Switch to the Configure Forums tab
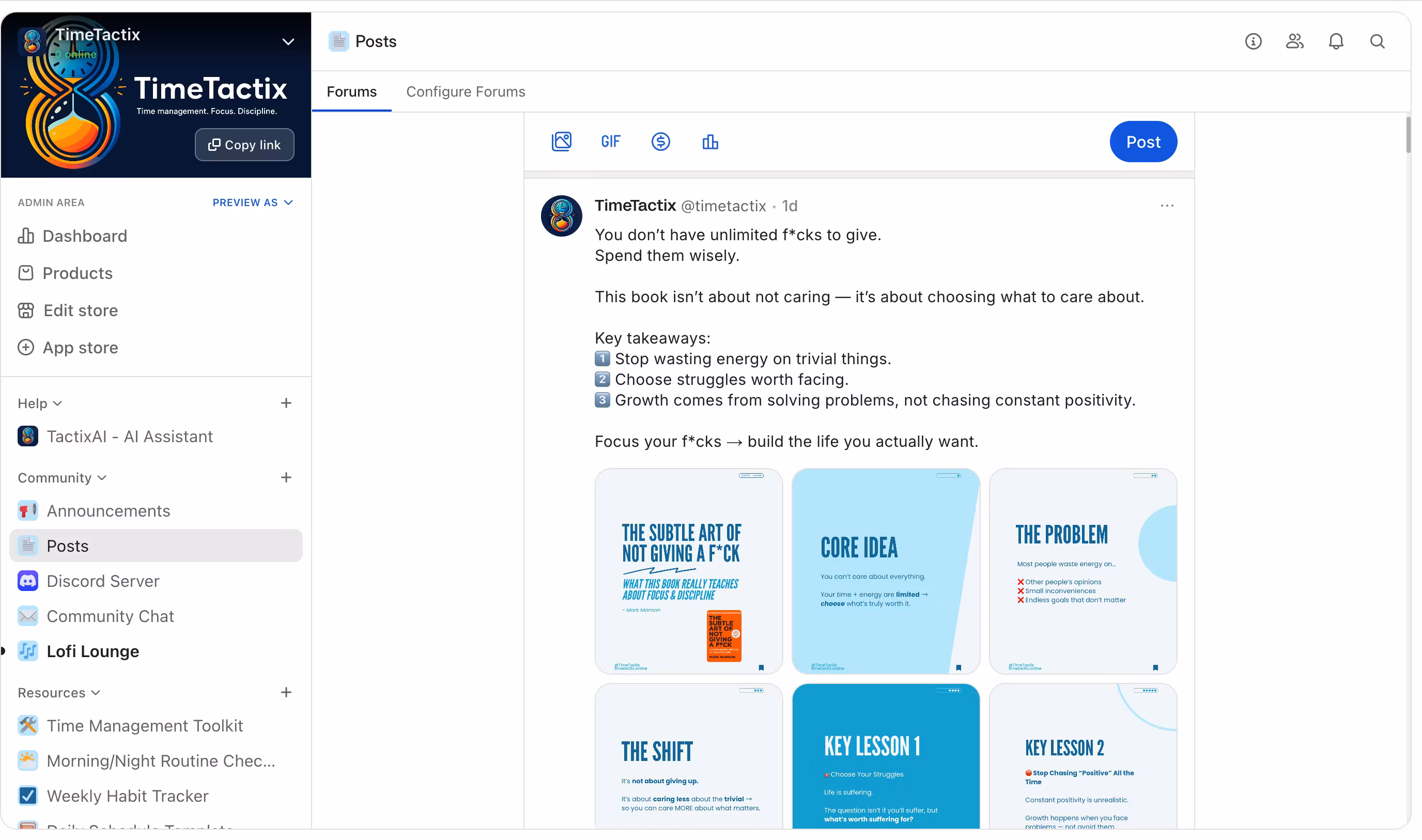1422x840 pixels. [466, 92]
